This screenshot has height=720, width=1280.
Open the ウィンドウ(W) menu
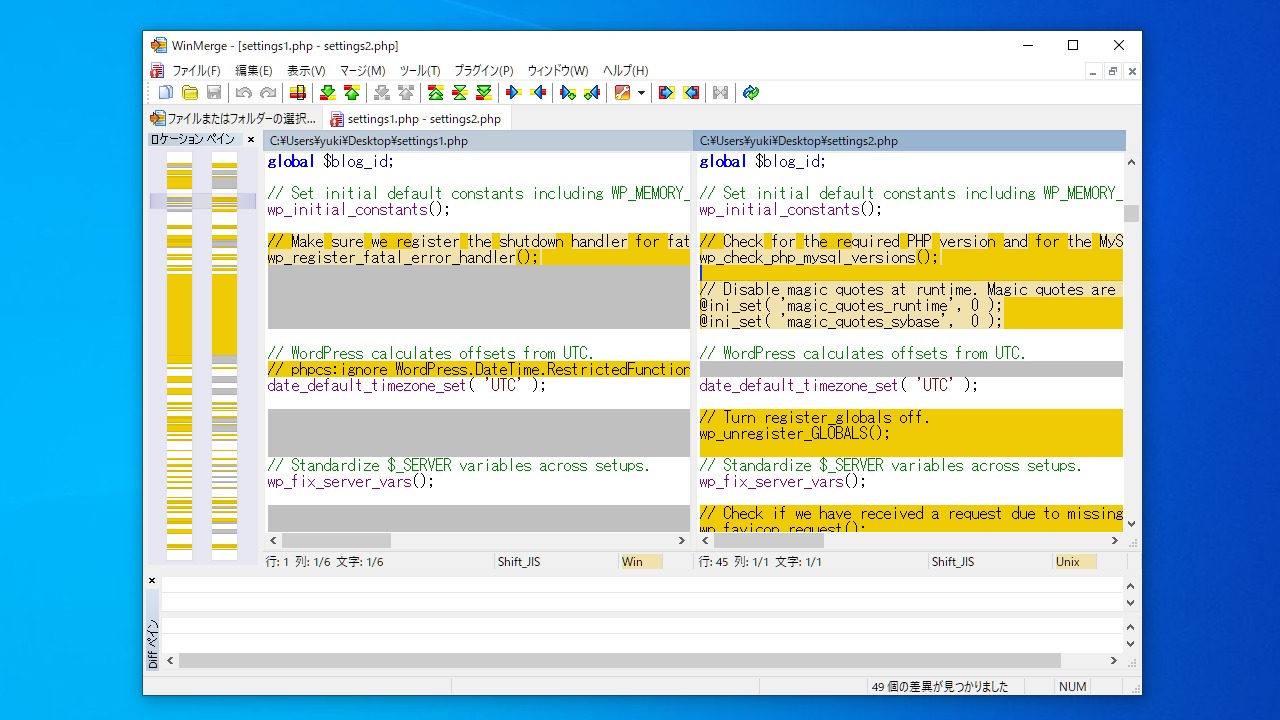click(x=558, y=71)
